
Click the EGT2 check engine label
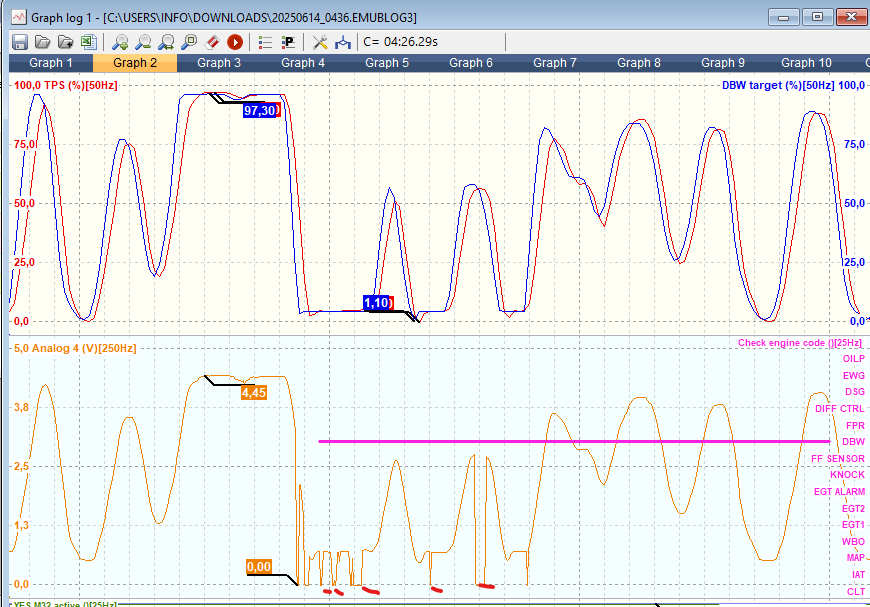click(853, 508)
